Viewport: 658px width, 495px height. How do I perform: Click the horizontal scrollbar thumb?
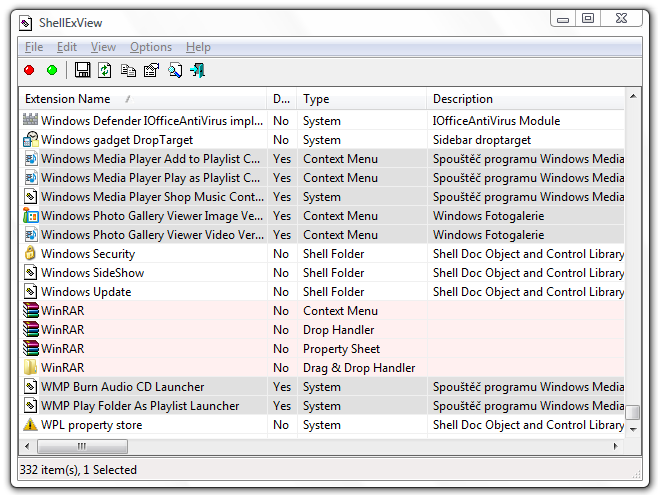82,446
